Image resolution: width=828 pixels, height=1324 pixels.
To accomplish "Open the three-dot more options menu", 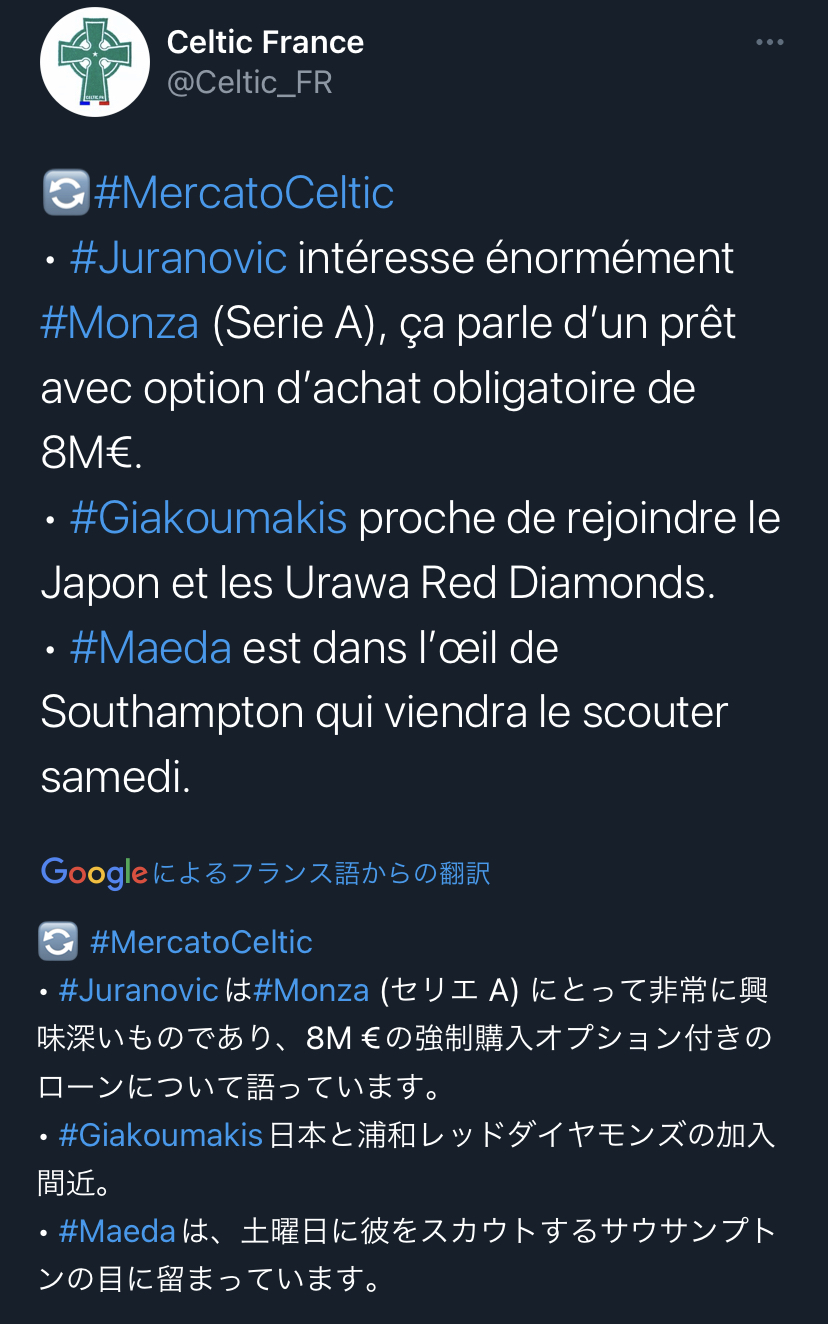I will click(x=769, y=42).
